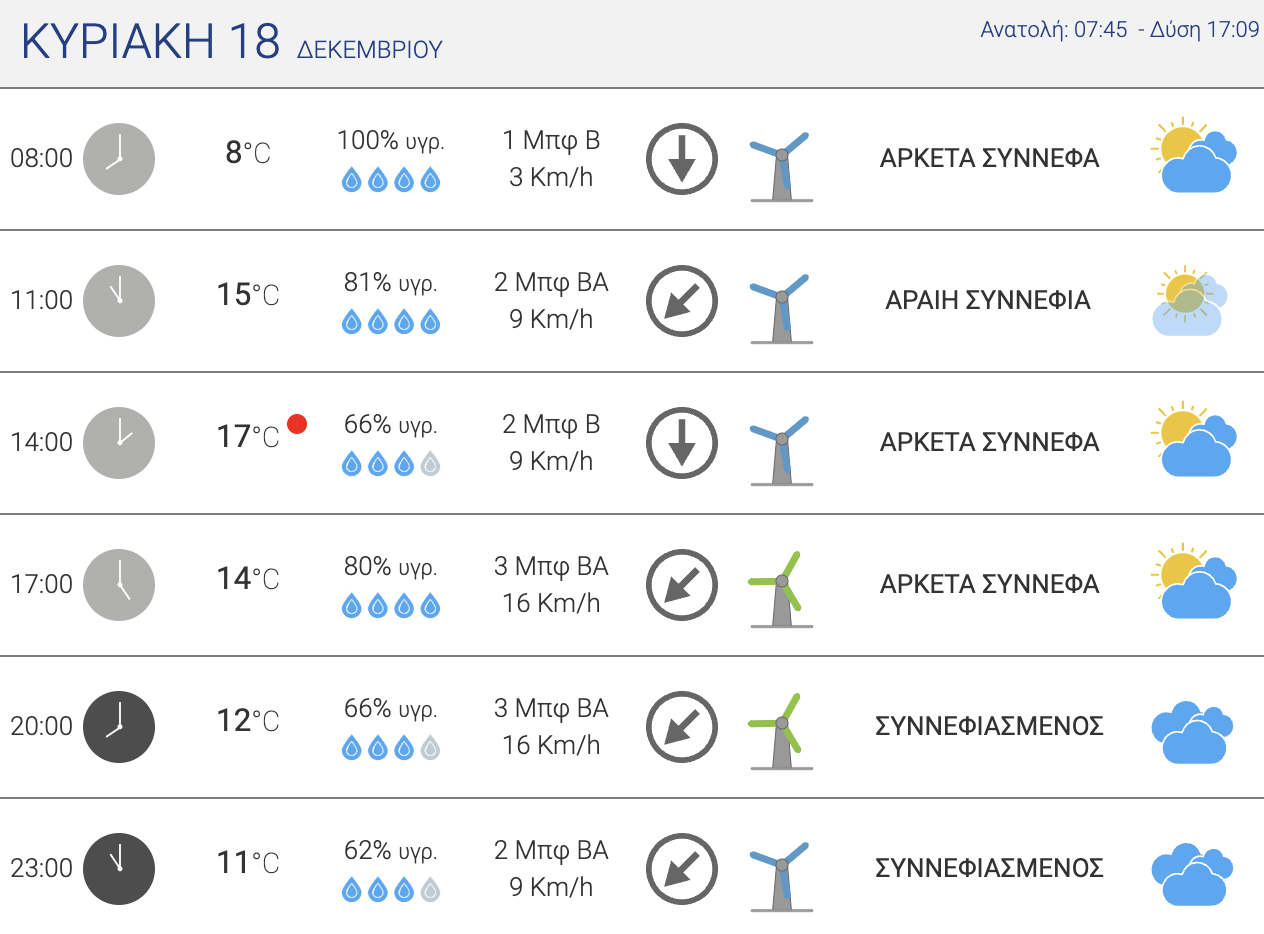
Task: Select the 23:00 time label
Action: pos(42,868)
